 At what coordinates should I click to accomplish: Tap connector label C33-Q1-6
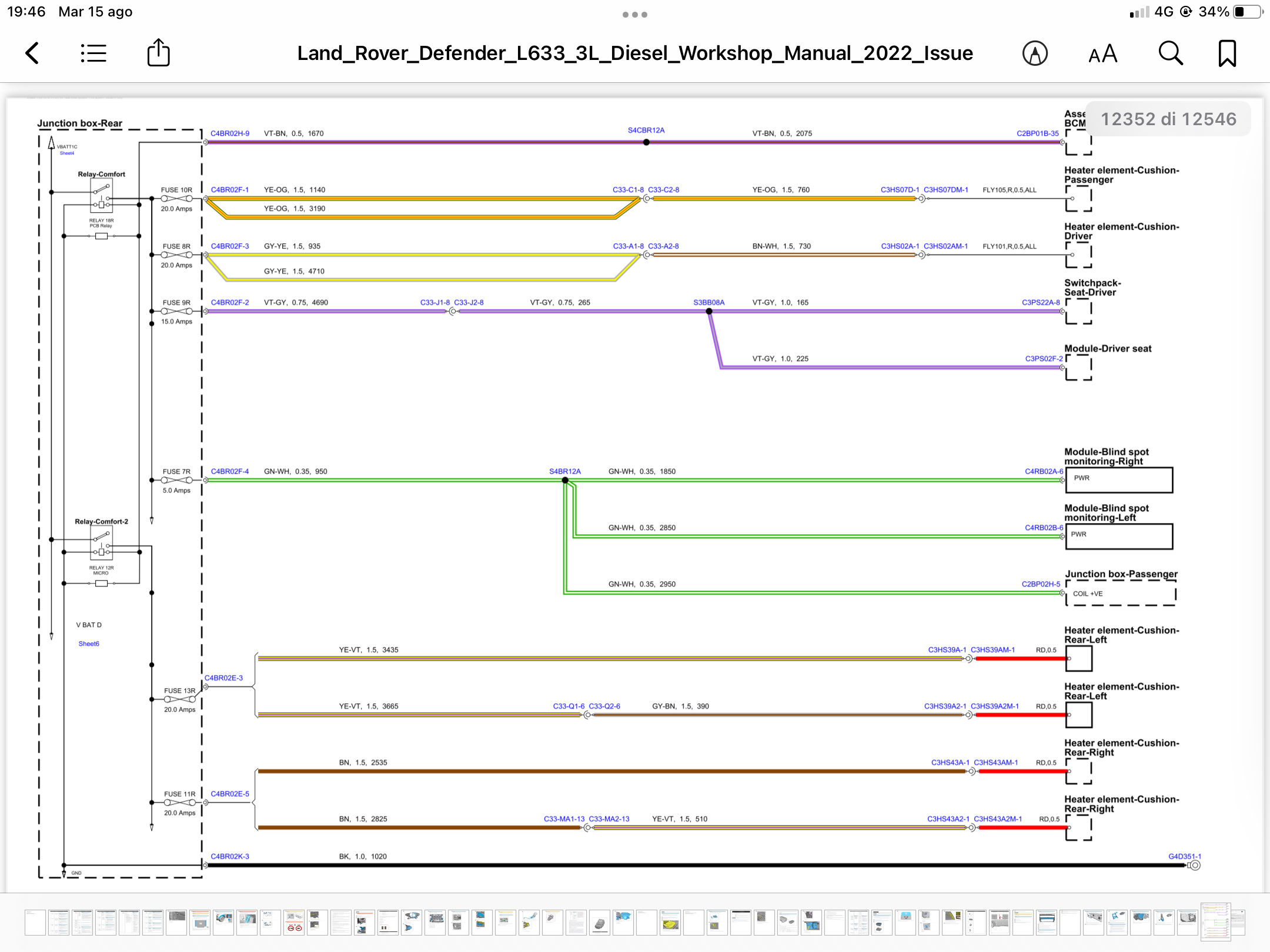click(x=569, y=706)
